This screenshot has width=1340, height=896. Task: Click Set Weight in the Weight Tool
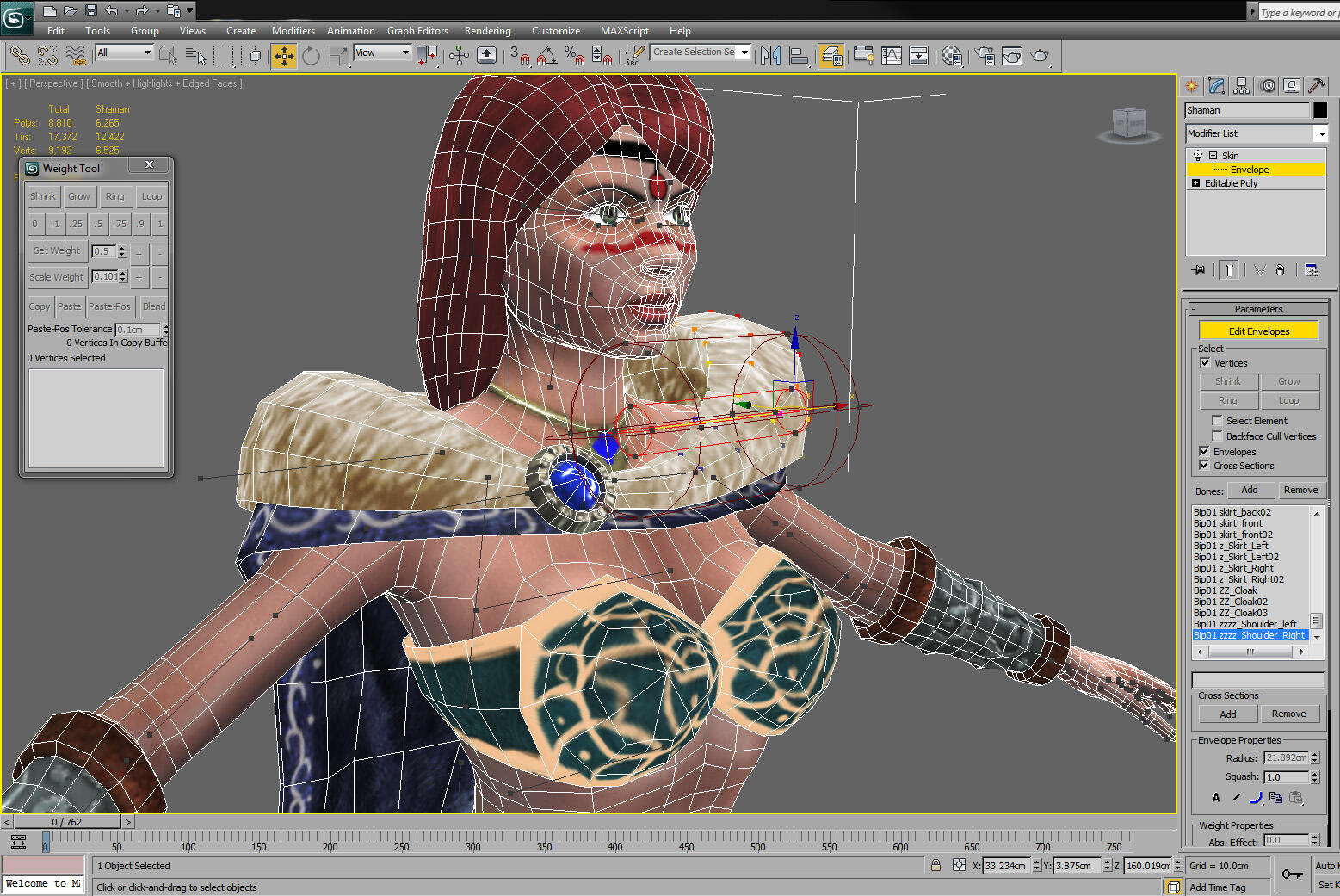pyautogui.click(x=57, y=250)
